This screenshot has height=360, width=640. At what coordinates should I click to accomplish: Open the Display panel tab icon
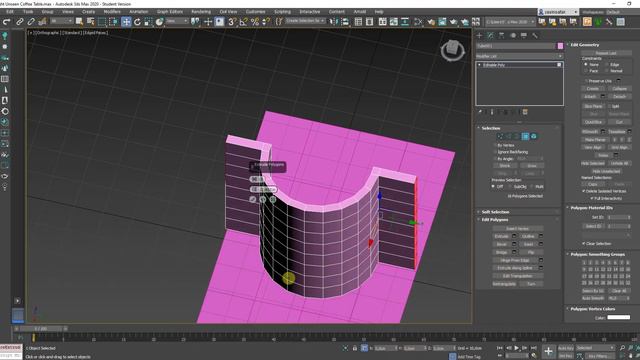click(x=524, y=36)
